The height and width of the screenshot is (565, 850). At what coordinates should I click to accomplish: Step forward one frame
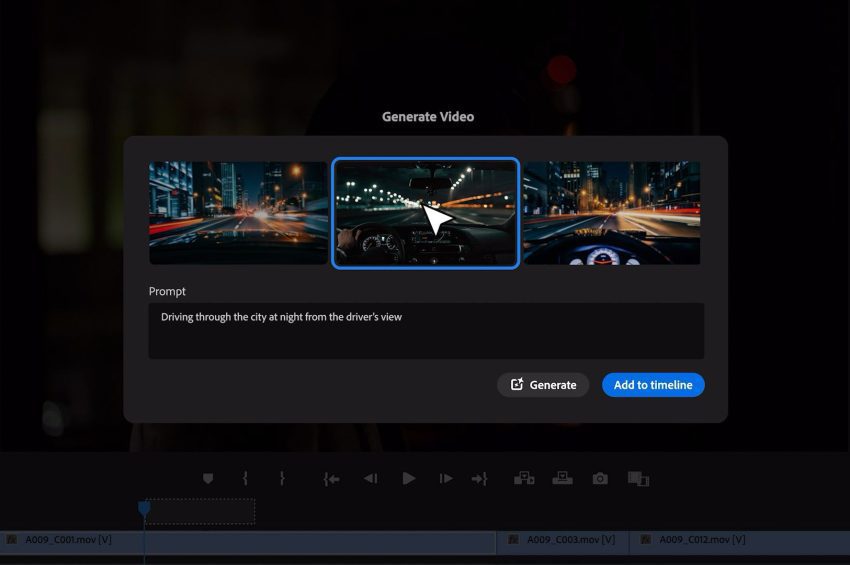[446, 479]
